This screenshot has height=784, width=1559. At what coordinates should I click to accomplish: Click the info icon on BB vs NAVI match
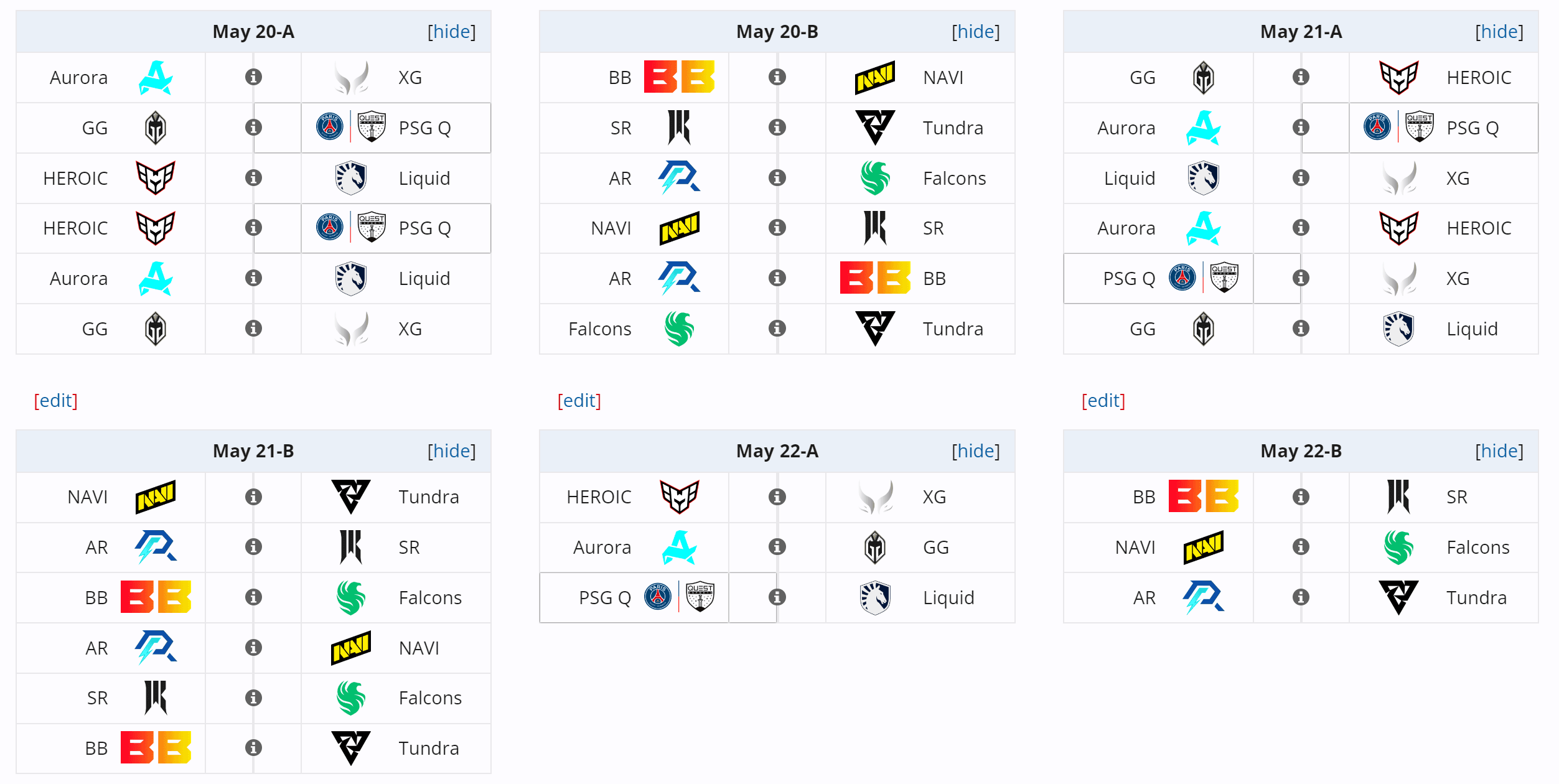tap(777, 77)
